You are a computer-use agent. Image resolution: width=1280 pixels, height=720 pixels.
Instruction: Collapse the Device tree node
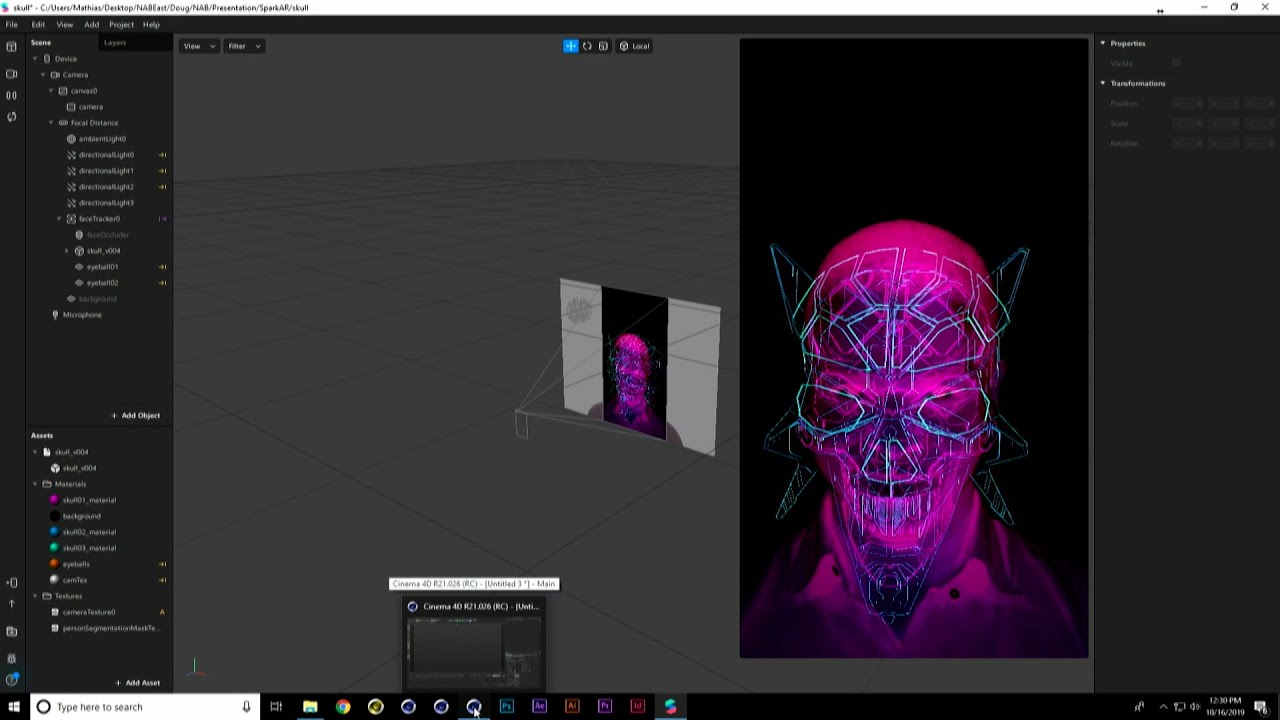click(35, 59)
